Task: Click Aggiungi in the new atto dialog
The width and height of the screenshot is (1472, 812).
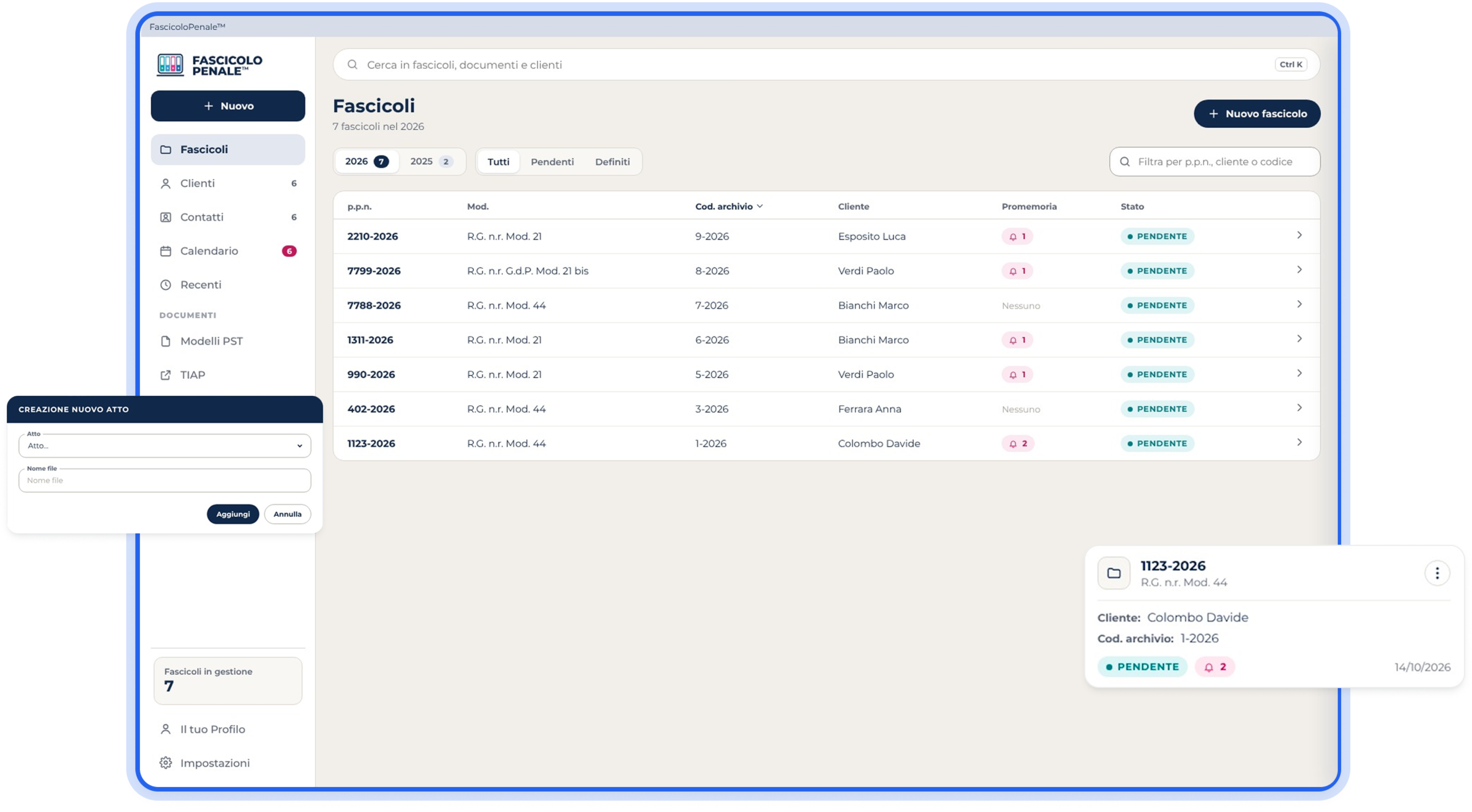Action: (233, 514)
